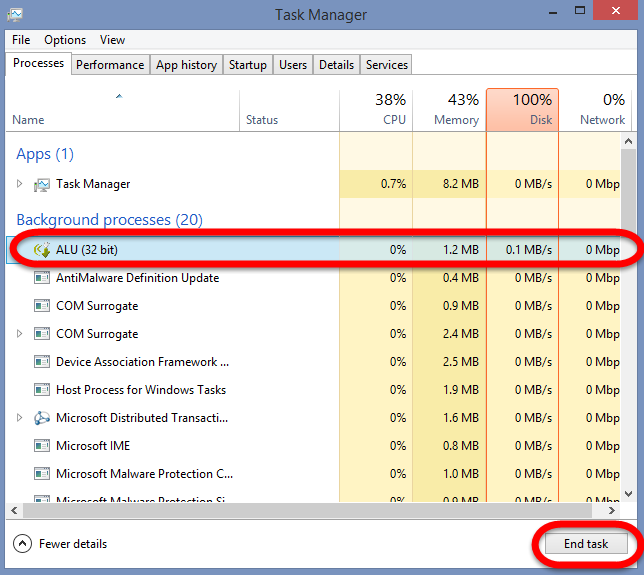The width and height of the screenshot is (644, 575).
Task: Expand the second COM Surrogate entry
Action: tap(19, 334)
